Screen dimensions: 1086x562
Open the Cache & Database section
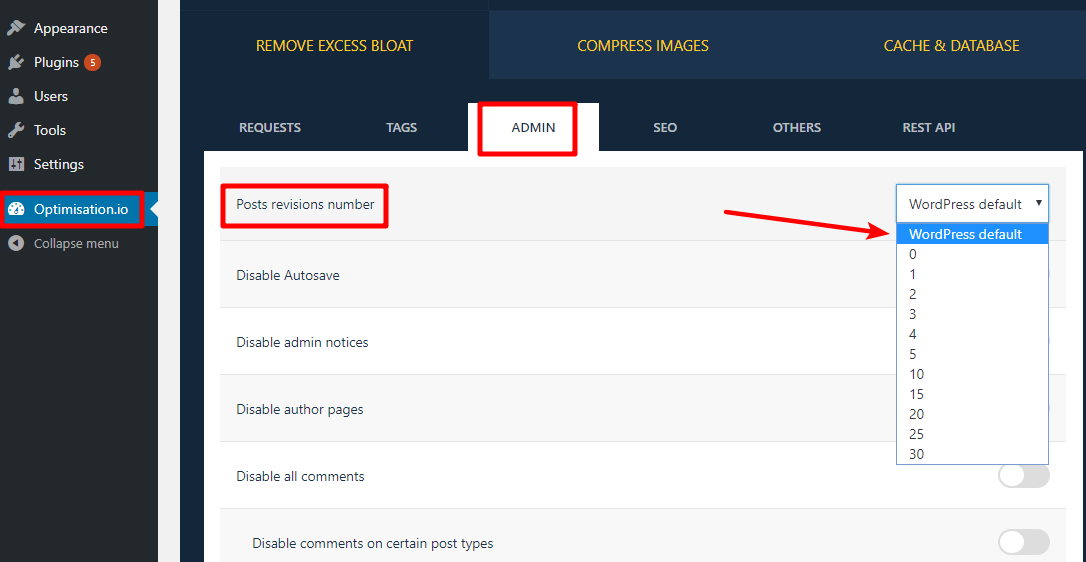(951, 46)
